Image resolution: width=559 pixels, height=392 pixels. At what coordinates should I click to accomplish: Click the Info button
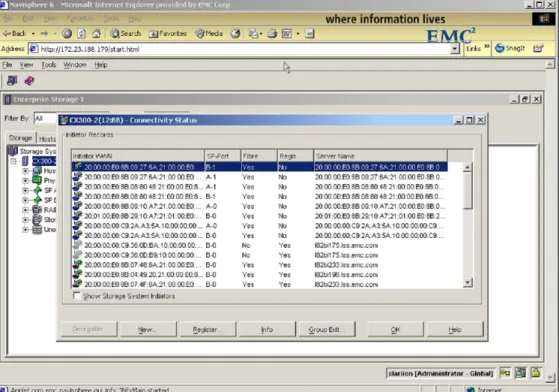point(267,329)
